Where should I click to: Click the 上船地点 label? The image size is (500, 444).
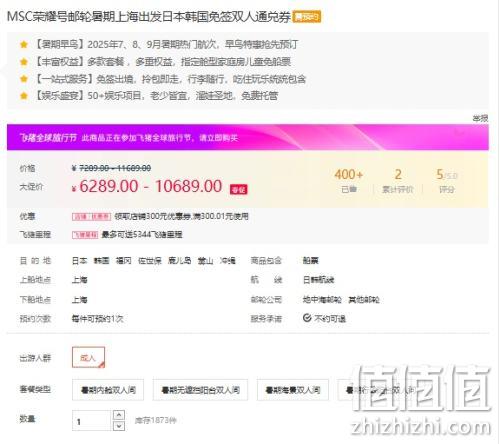(35, 280)
